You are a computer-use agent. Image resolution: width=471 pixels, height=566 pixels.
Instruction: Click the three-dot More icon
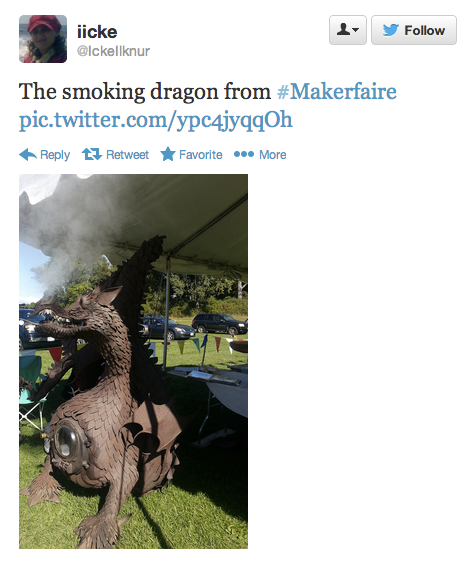244,154
